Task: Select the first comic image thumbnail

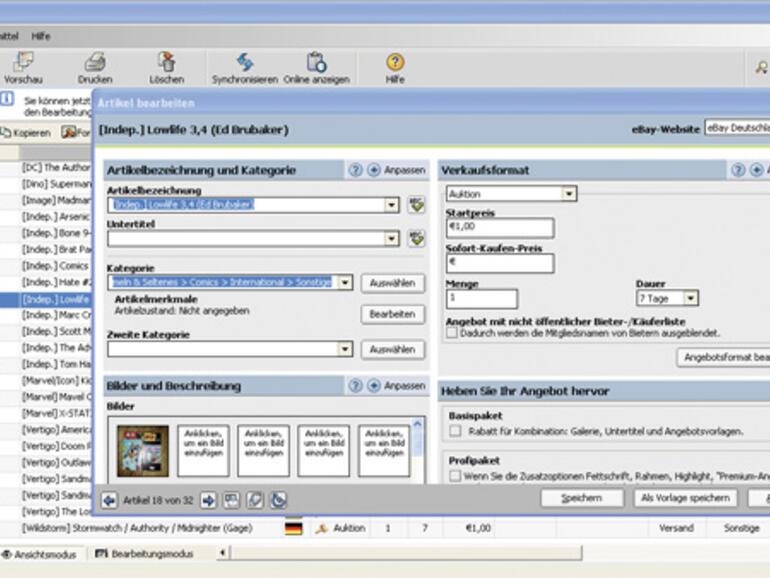Action: (x=142, y=450)
